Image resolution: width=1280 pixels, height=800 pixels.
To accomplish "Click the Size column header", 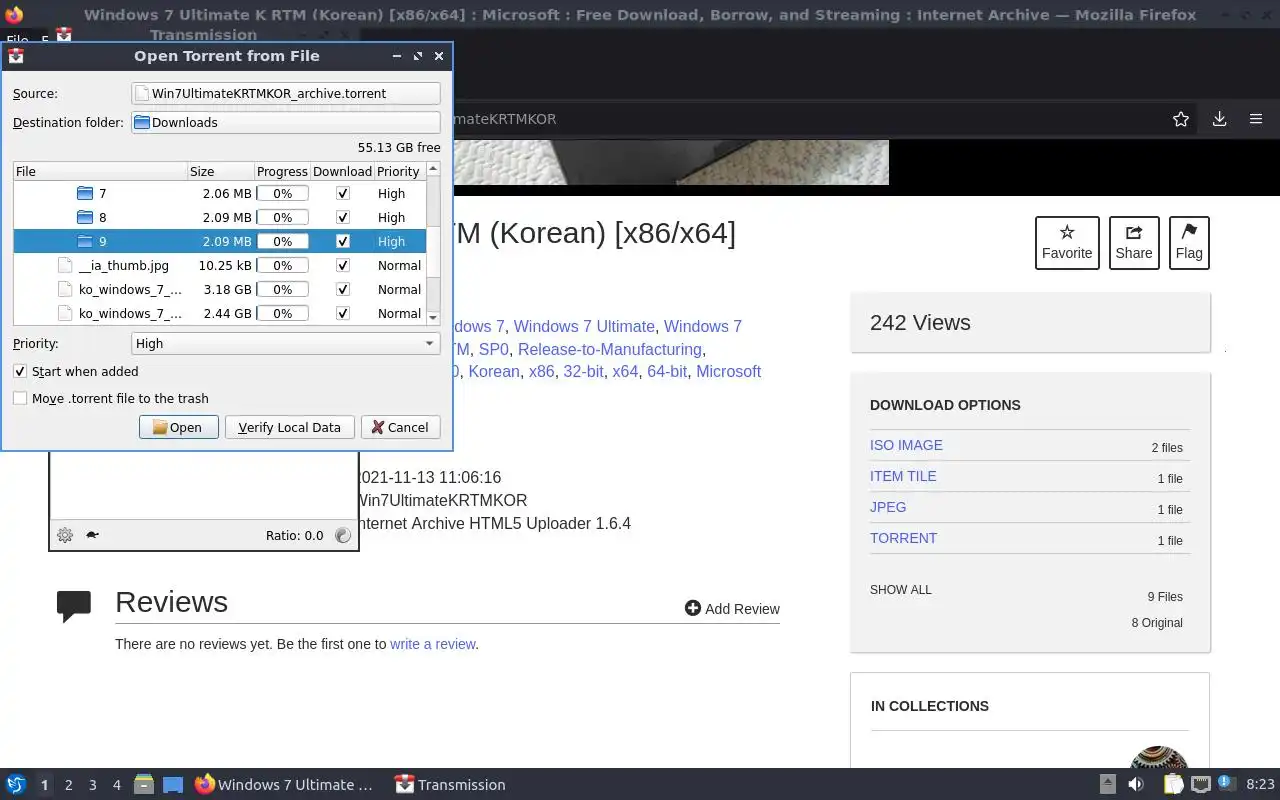I will pos(221,171).
